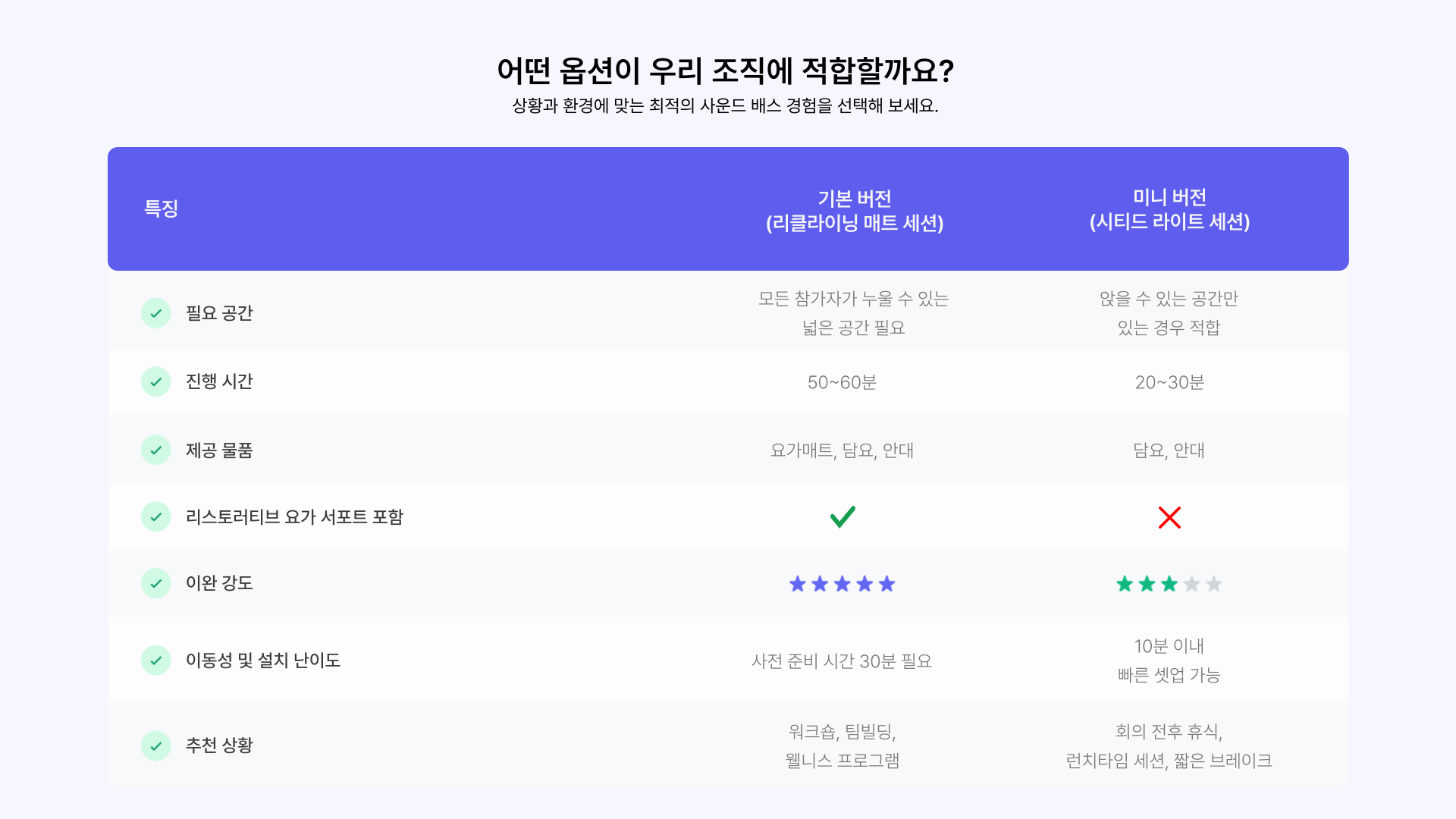
Task: Click the check icon beside 추천 상황
Action: (x=155, y=745)
